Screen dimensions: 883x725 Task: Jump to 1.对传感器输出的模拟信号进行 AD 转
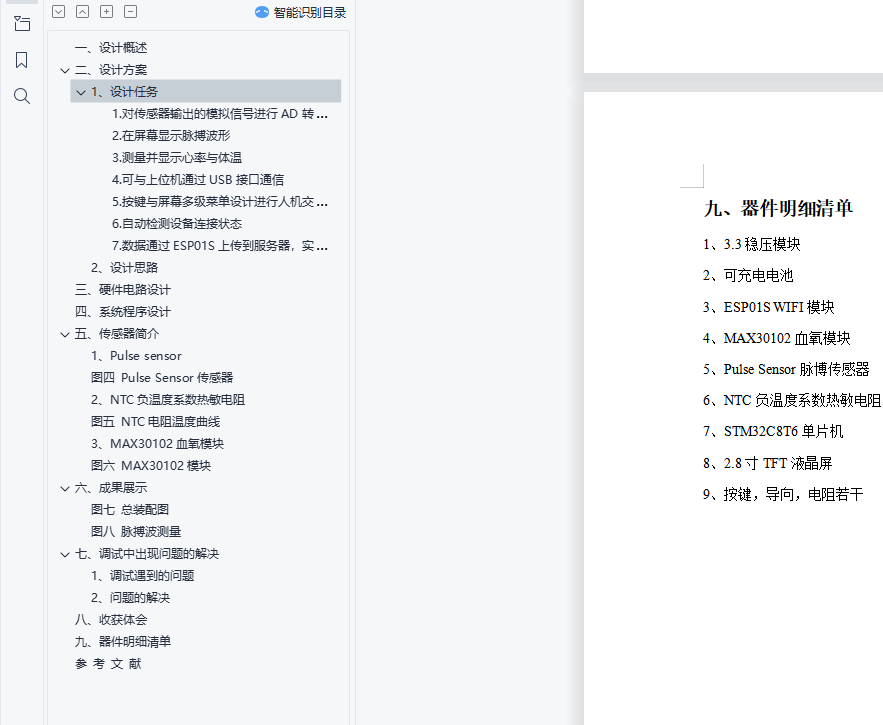[220, 114]
